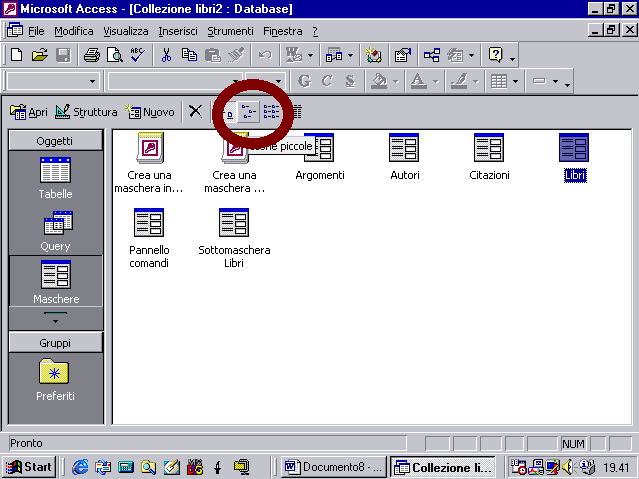Switch to details view
The image size is (639, 479).
pos(297,112)
